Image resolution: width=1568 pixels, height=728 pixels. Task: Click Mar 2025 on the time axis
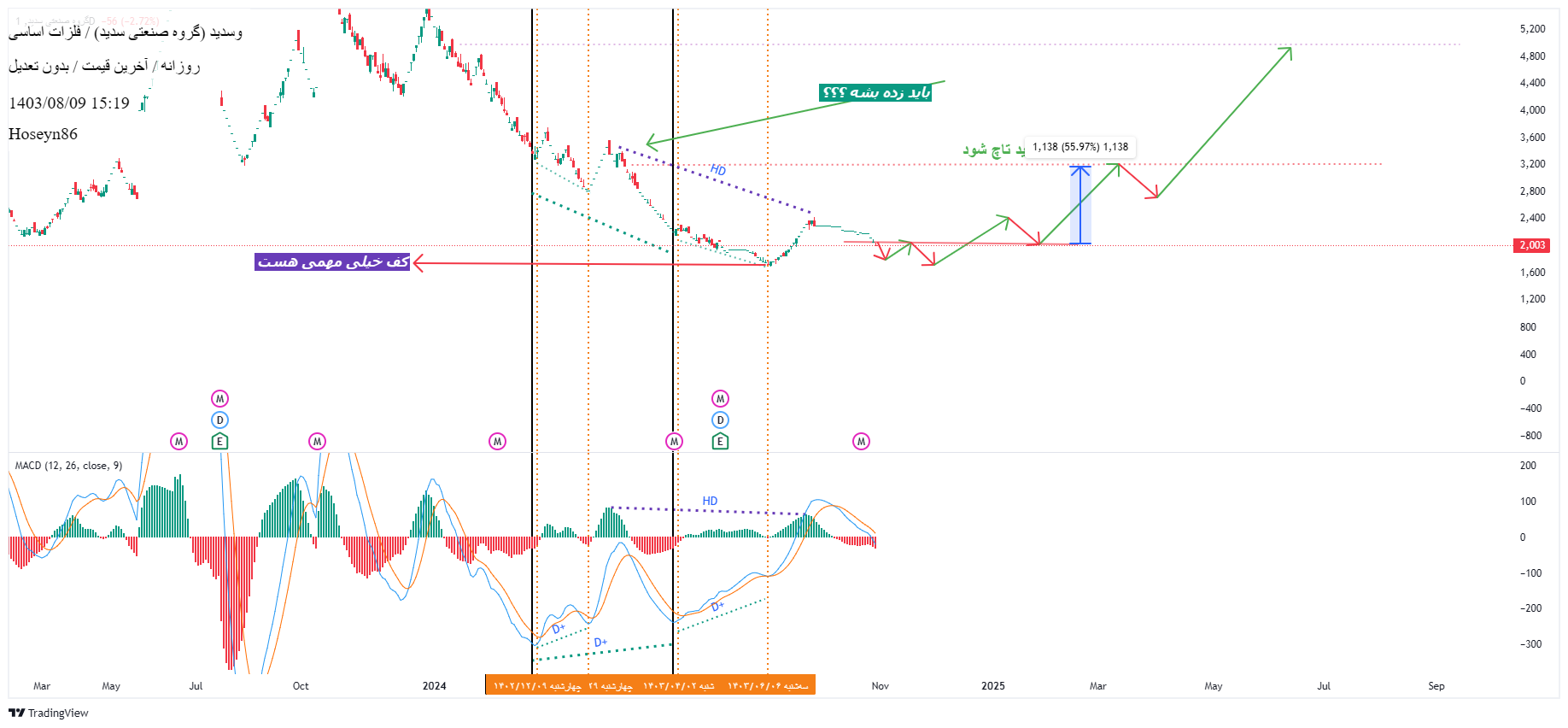click(x=1098, y=686)
